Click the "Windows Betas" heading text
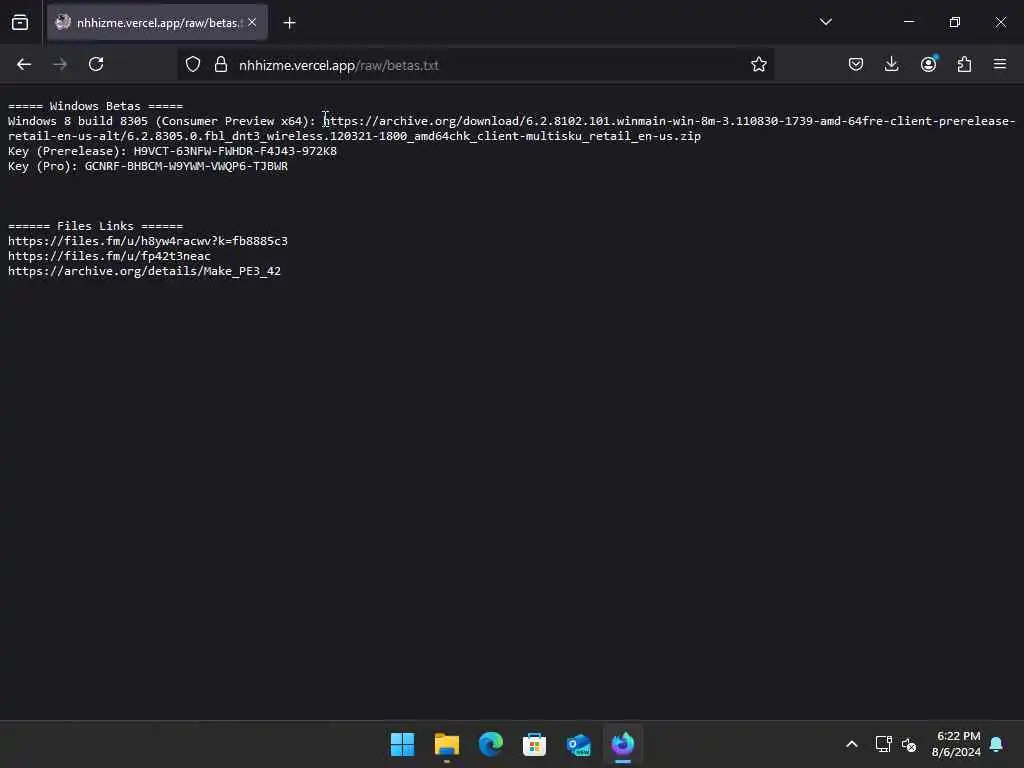Viewport: 1024px width, 768px height. pyautogui.click(x=95, y=106)
